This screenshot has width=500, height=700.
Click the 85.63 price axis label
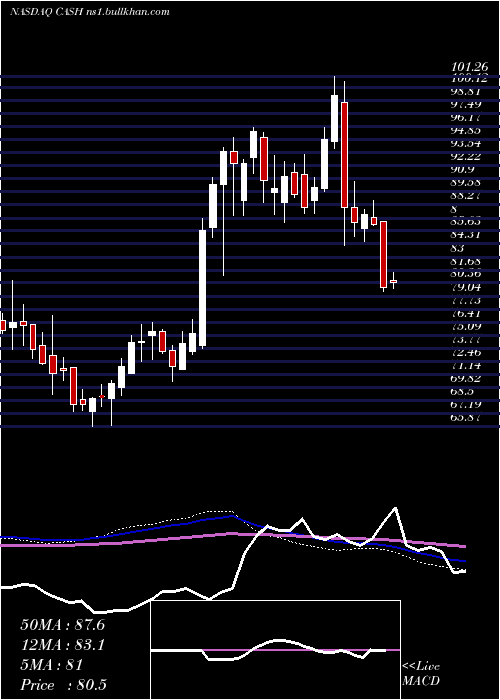[x=467, y=221]
